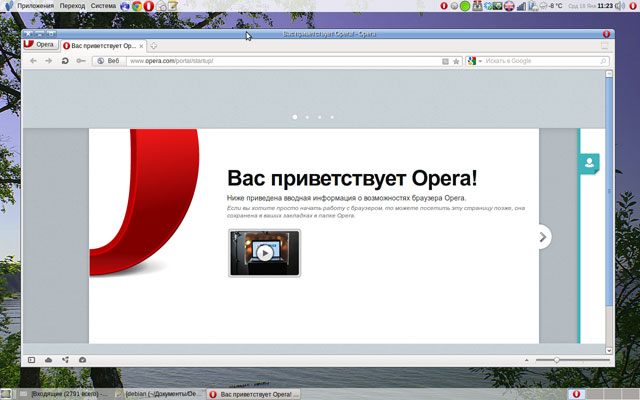Click the Opera tray icon near the green circle

click(444, 6)
